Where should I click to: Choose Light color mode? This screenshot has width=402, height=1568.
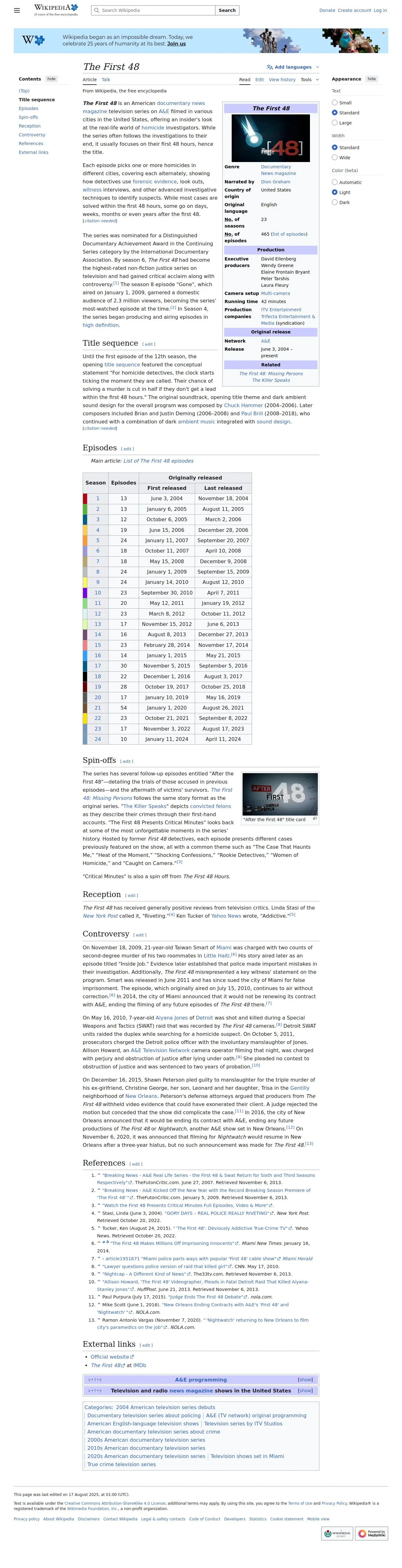coord(334,192)
